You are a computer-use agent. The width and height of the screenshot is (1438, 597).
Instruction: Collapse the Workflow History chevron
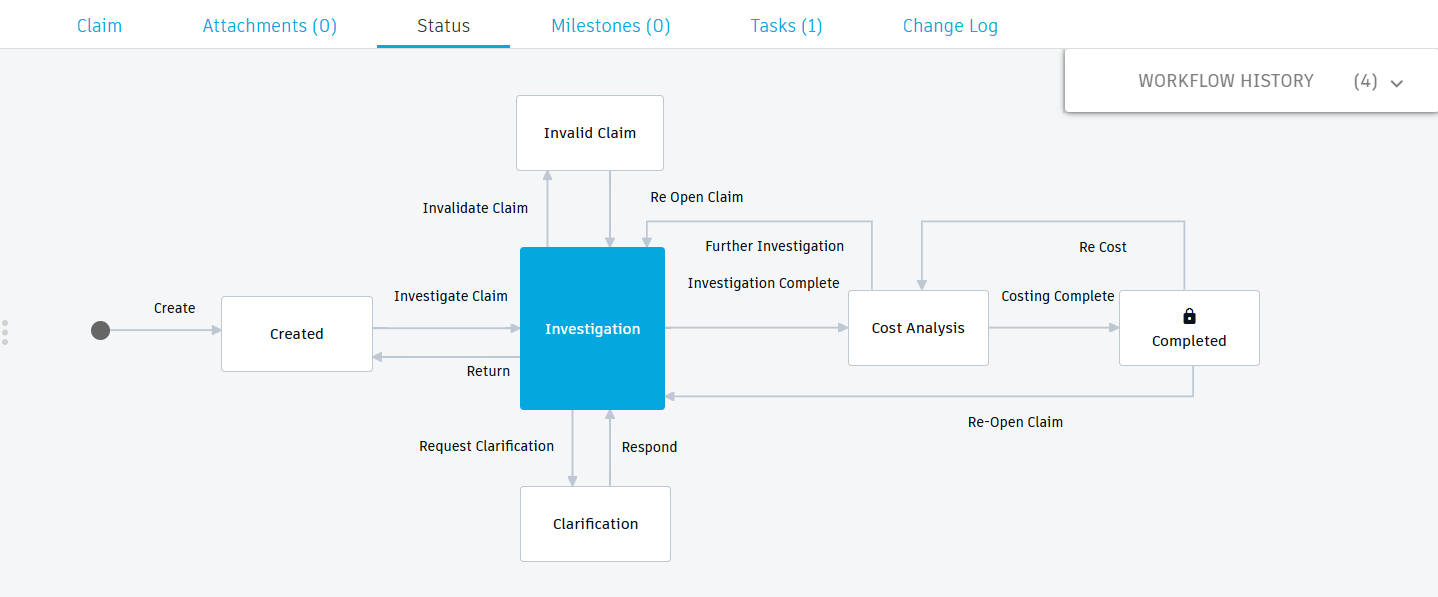pos(1396,84)
